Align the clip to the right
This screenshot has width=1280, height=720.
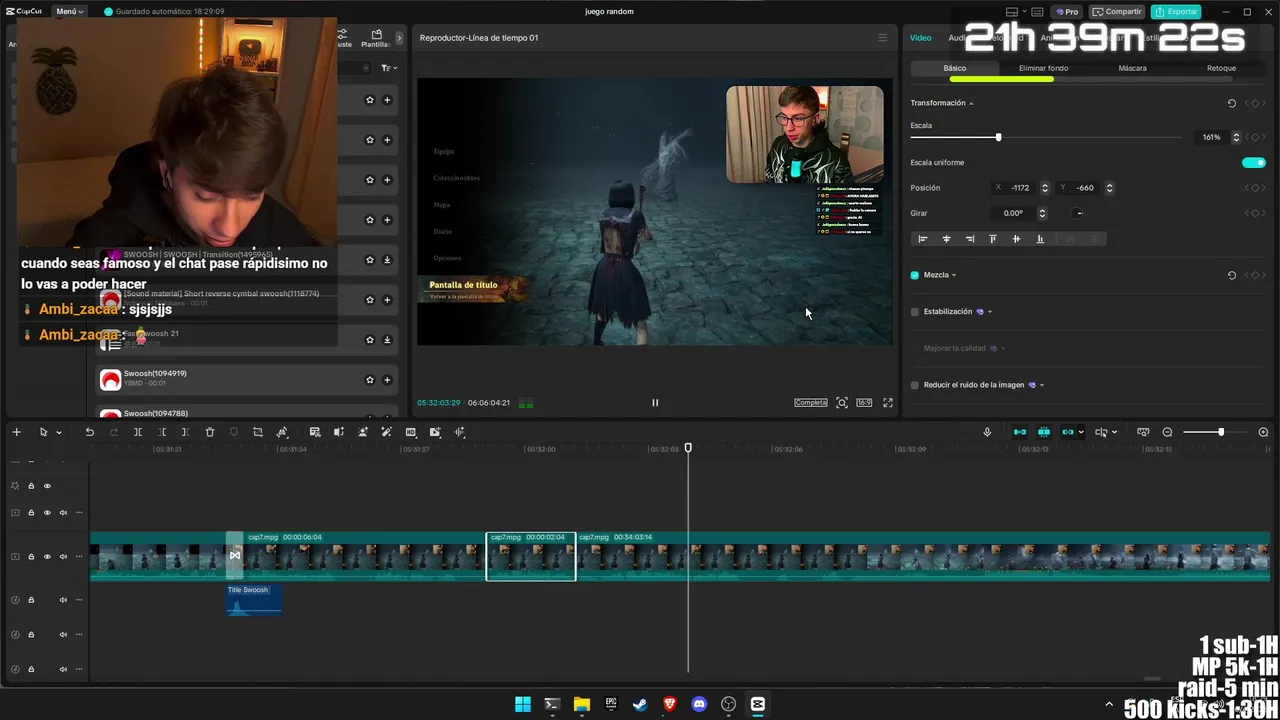pyautogui.click(x=970, y=239)
